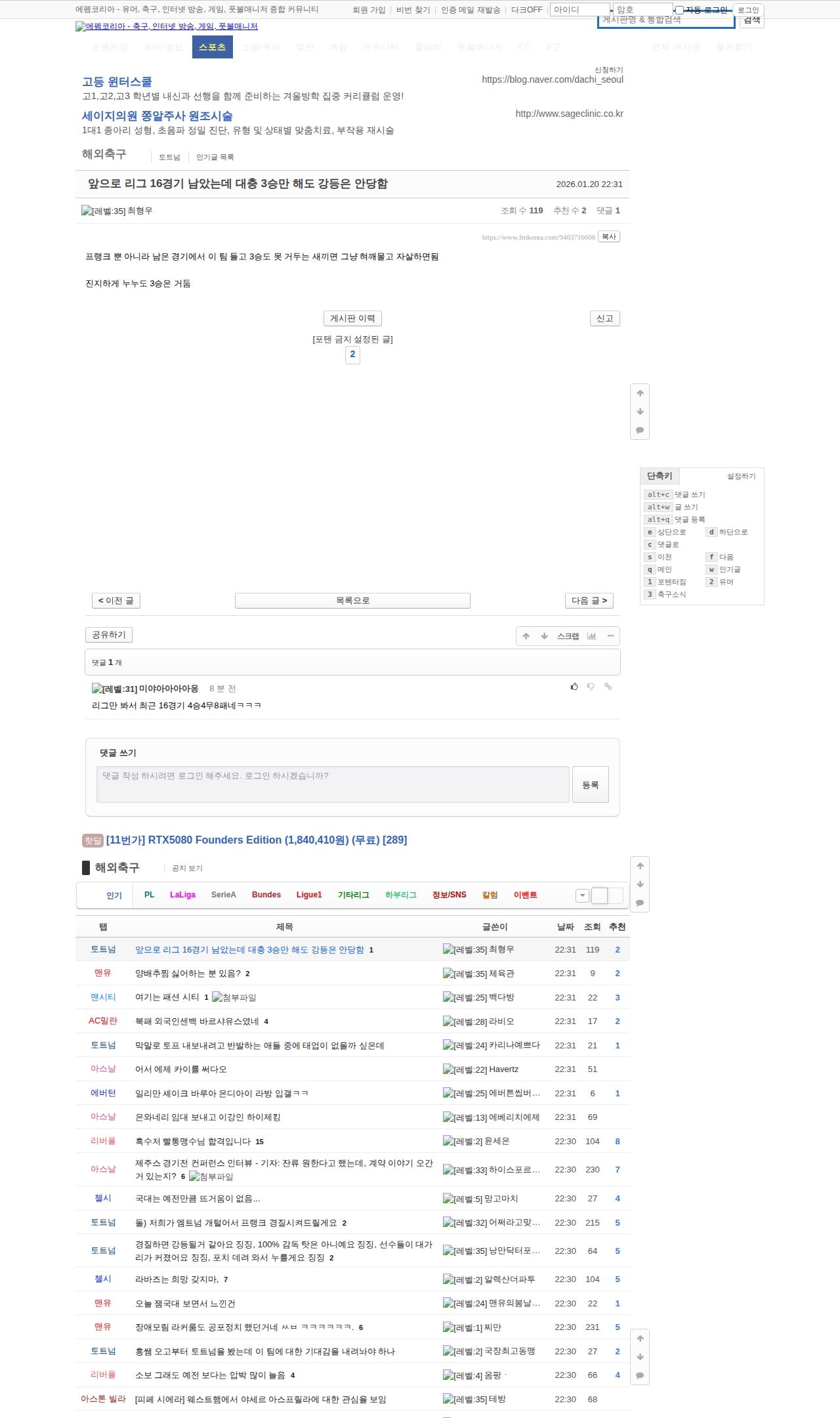Image resolution: width=840 pixels, height=1418 pixels.
Task: Open the 인기글 목록 link
Action: tap(215, 158)
